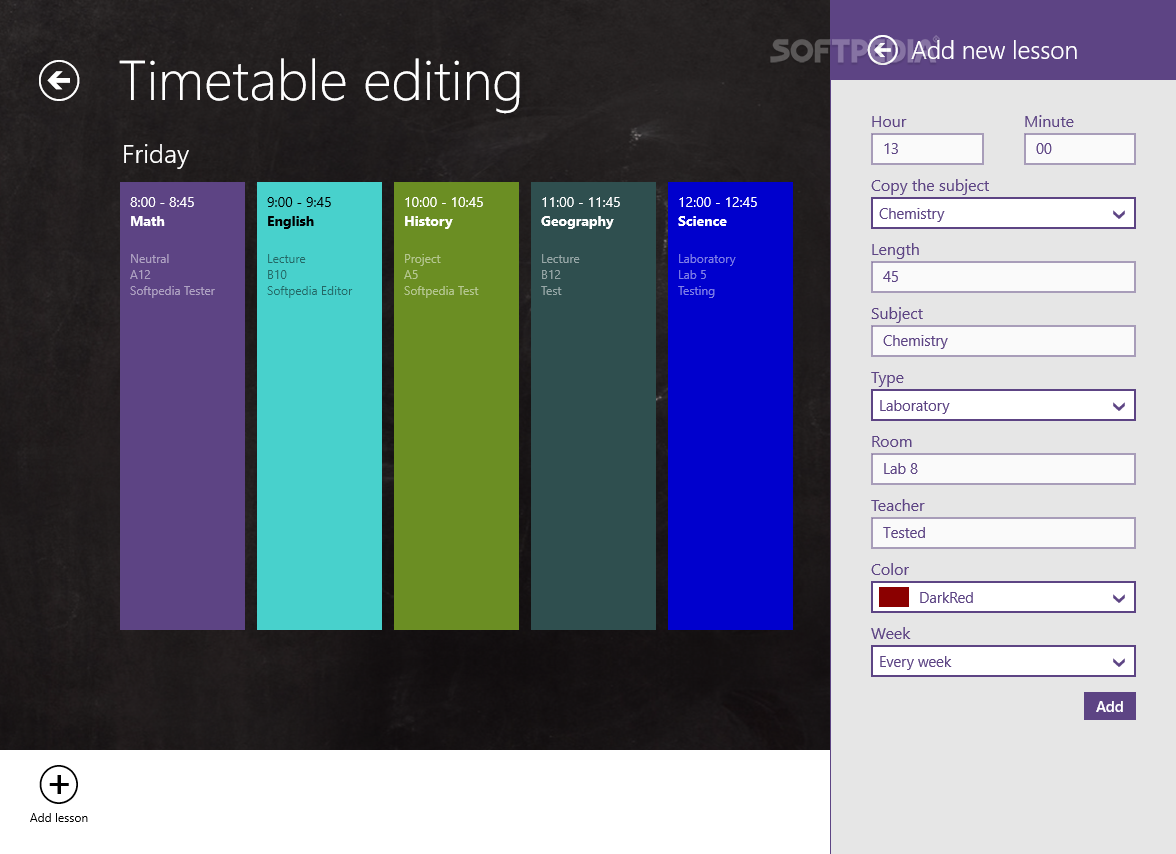Select the English lesson card
The height and width of the screenshot is (854, 1176).
pyautogui.click(x=320, y=406)
